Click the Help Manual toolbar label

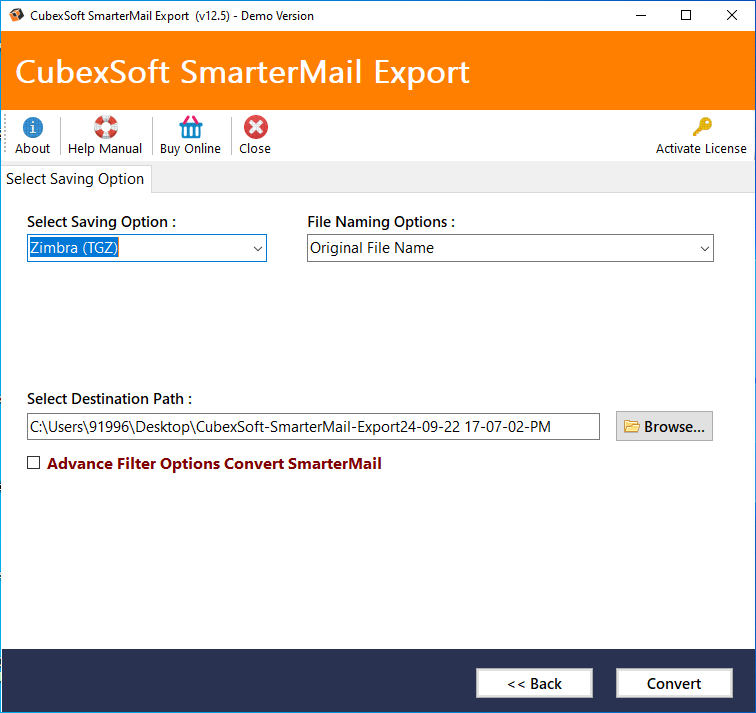(x=105, y=148)
